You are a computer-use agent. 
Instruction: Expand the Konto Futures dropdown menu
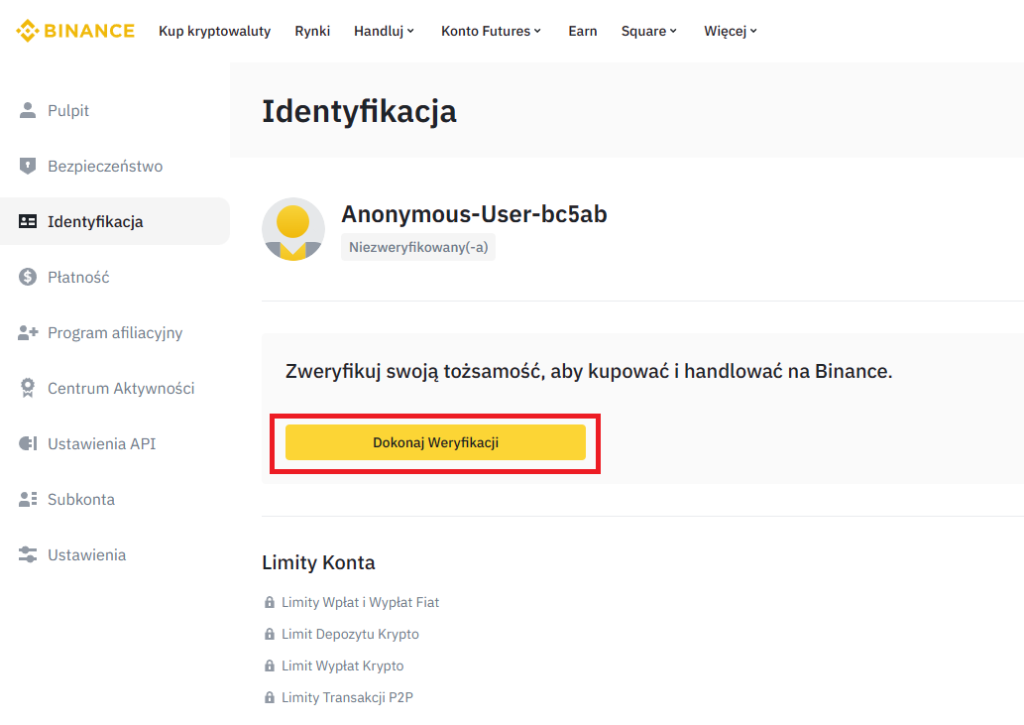pos(491,31)
